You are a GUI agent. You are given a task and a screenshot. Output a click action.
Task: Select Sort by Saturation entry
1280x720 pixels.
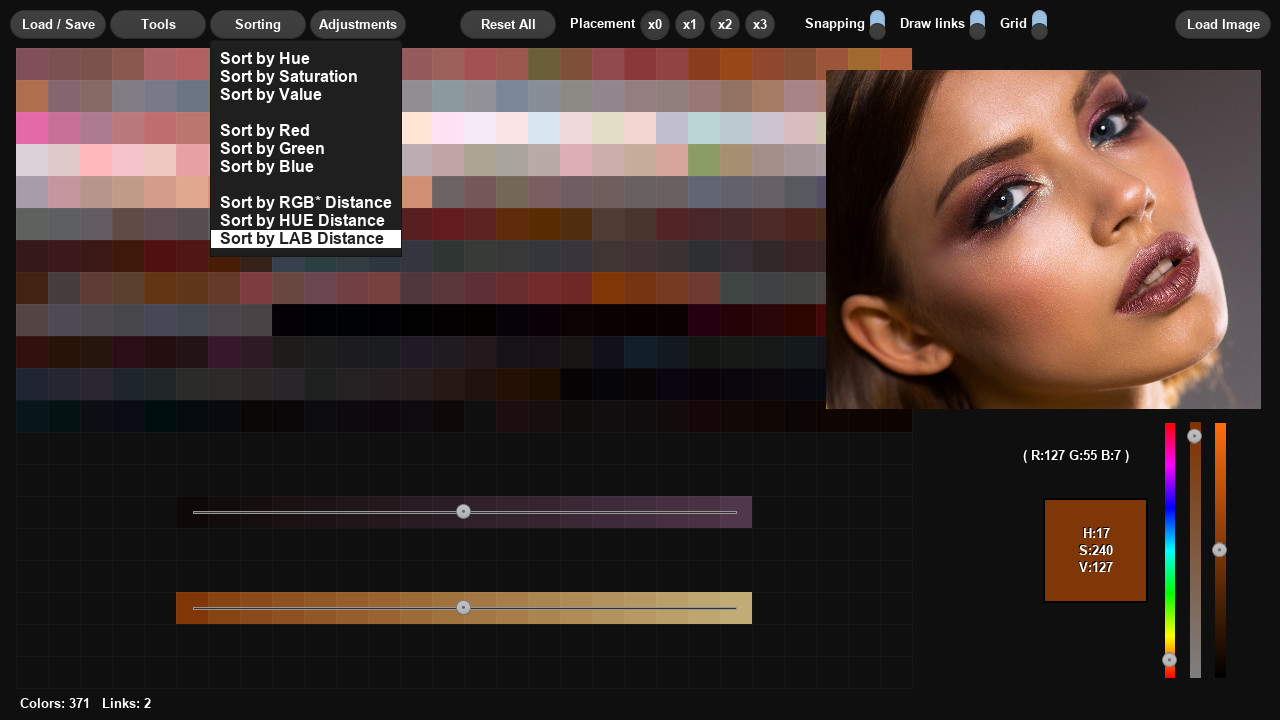[288, 77]
